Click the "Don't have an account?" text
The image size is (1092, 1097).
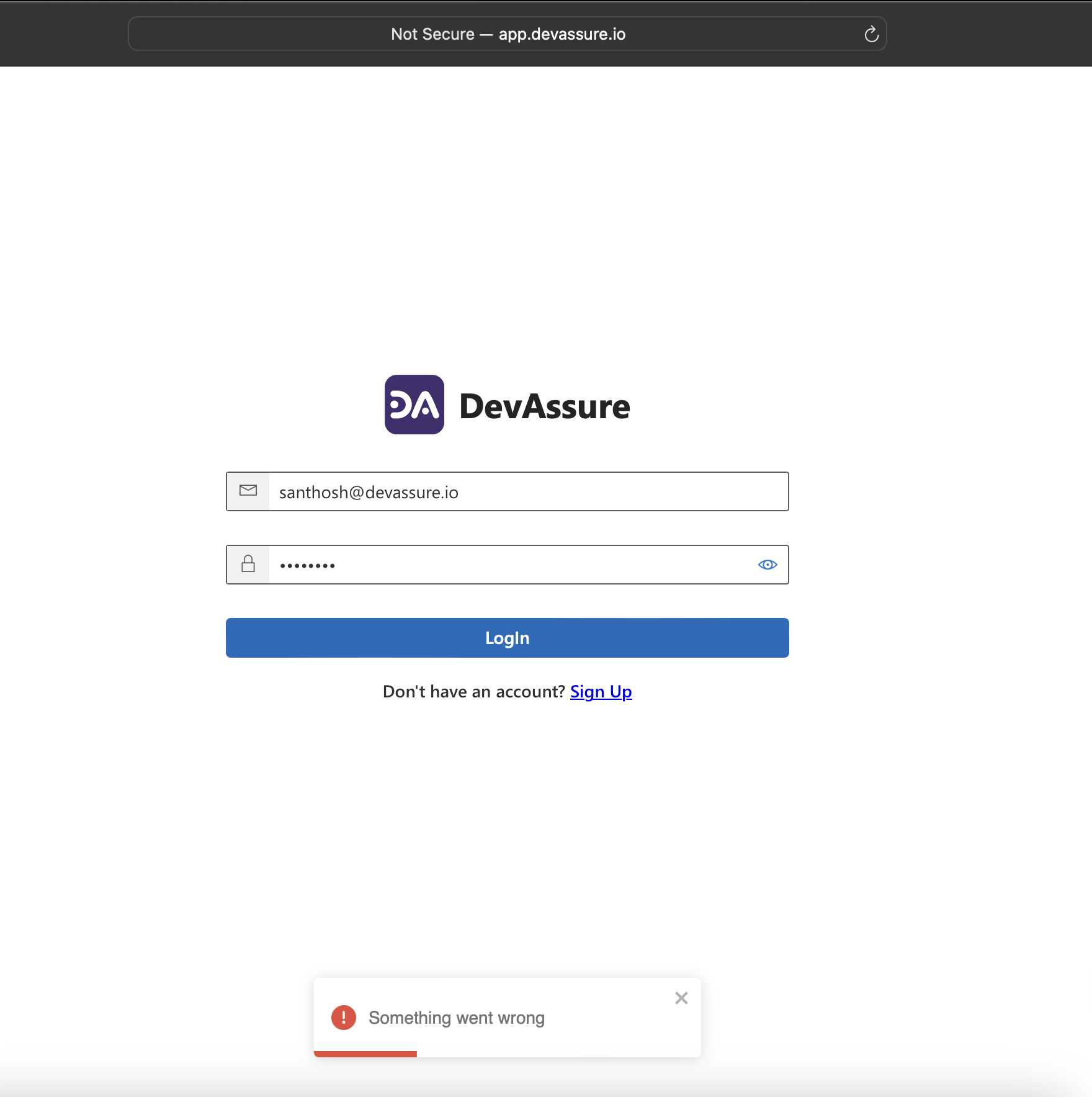tap(473, 691)
